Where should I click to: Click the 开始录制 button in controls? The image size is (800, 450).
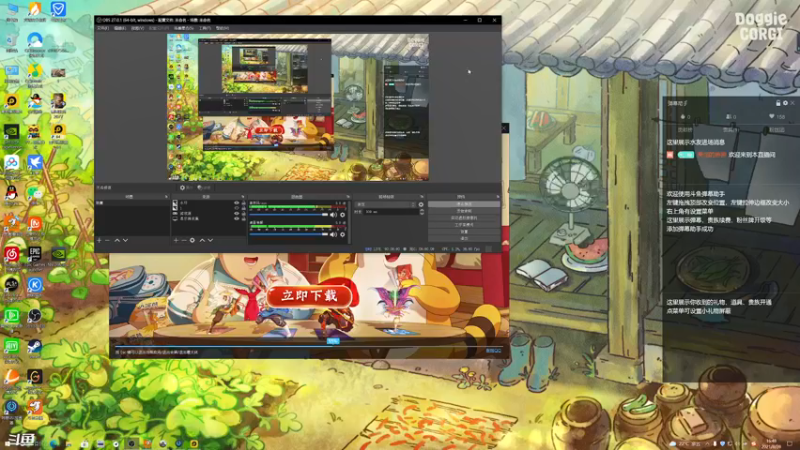click(464, 211)
